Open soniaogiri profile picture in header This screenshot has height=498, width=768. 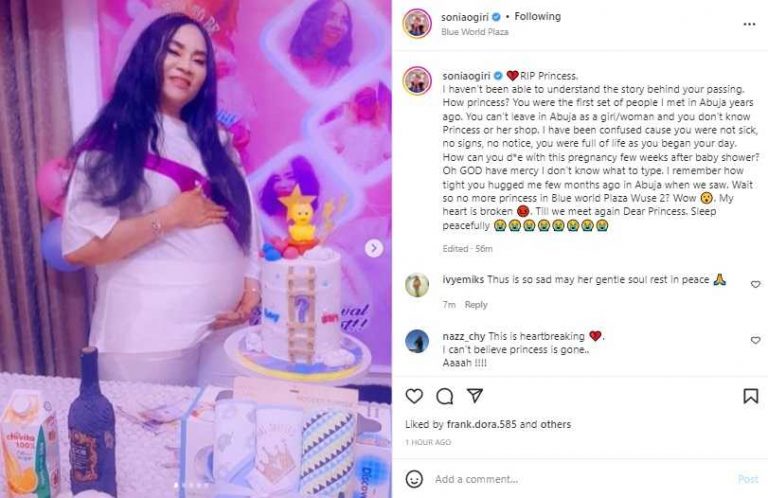click(x=417, y=24)
